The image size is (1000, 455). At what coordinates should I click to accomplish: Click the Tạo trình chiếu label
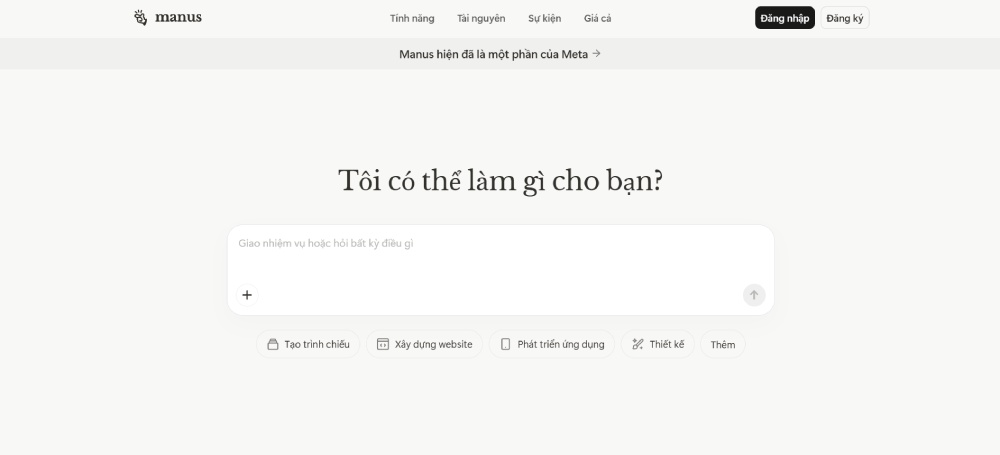[x=317, y=344]
